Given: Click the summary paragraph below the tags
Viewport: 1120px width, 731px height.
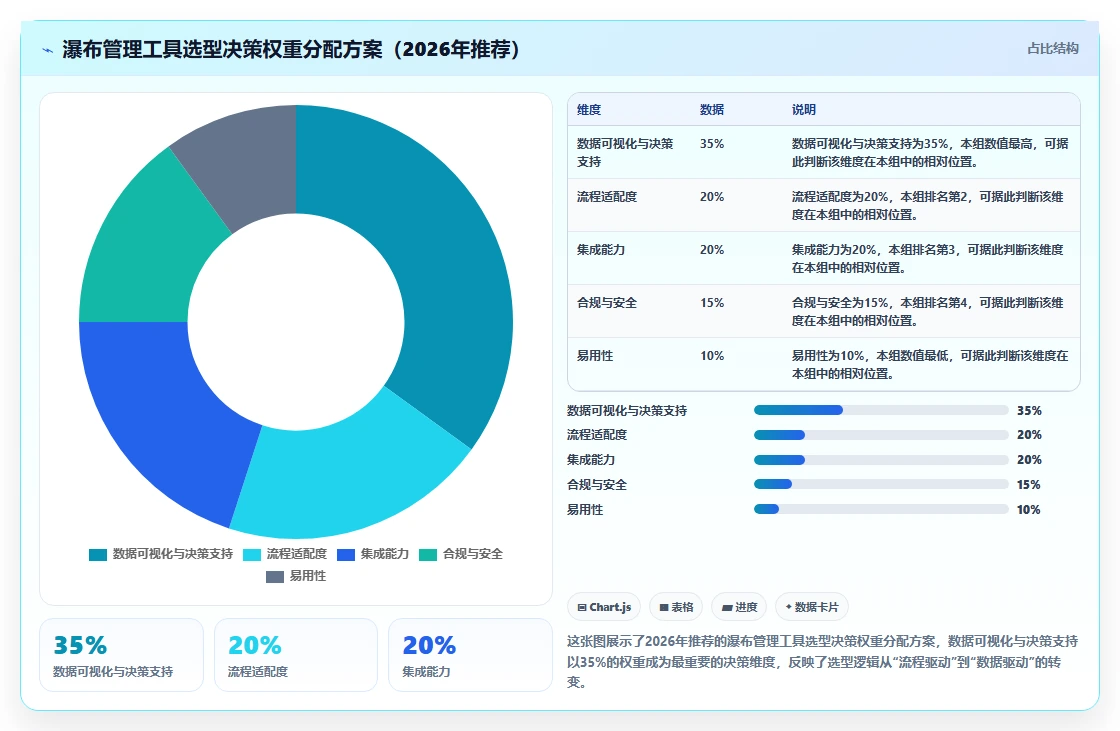Looking at the screenshot, I should (x=822, y=662).
